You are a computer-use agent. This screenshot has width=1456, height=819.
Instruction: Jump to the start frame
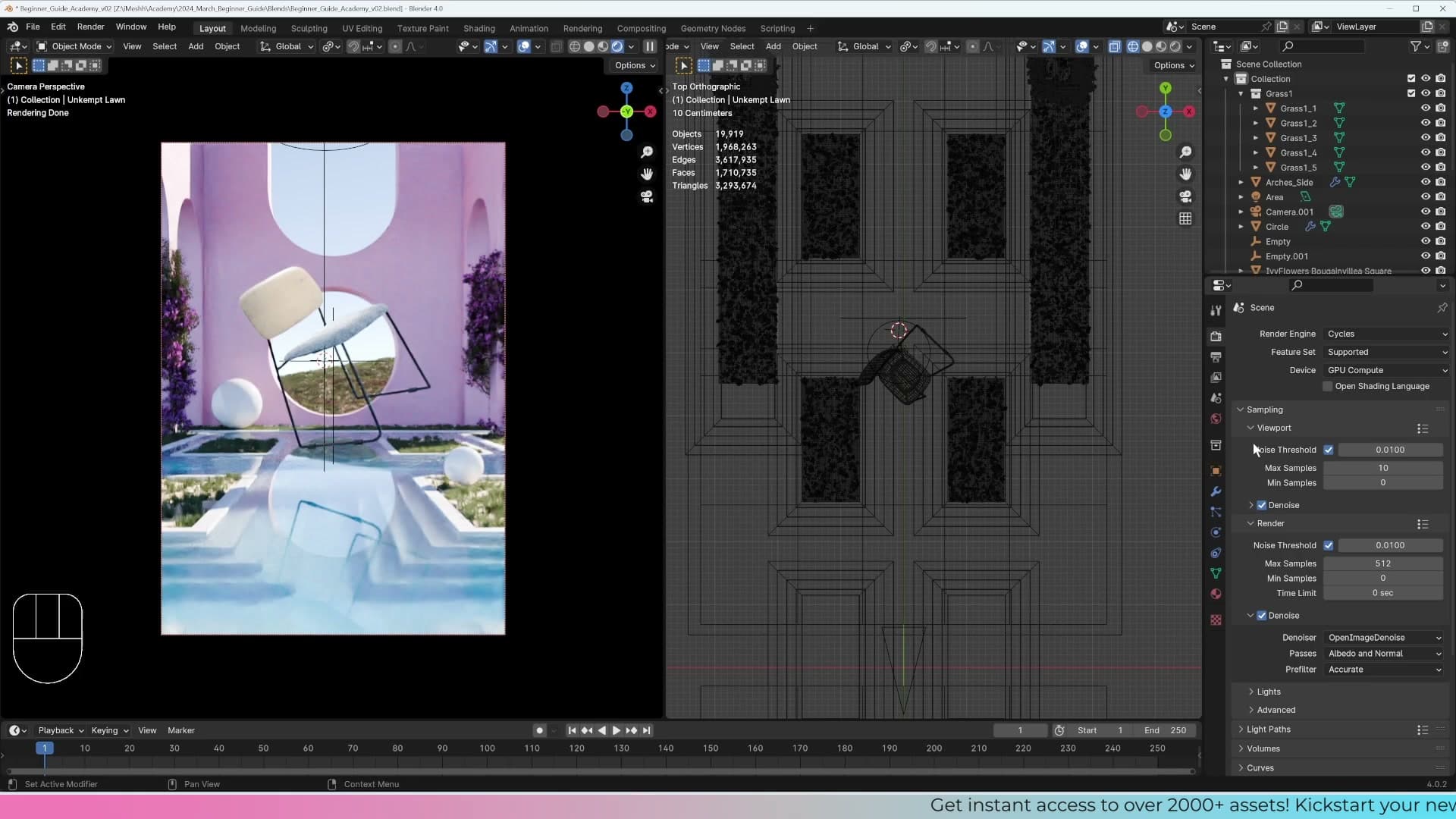(x=572, y=730)
